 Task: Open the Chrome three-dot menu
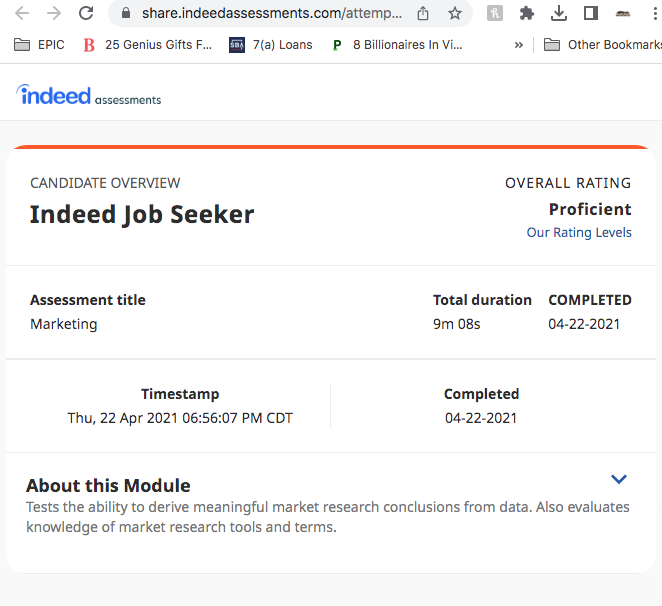(655, 14)
